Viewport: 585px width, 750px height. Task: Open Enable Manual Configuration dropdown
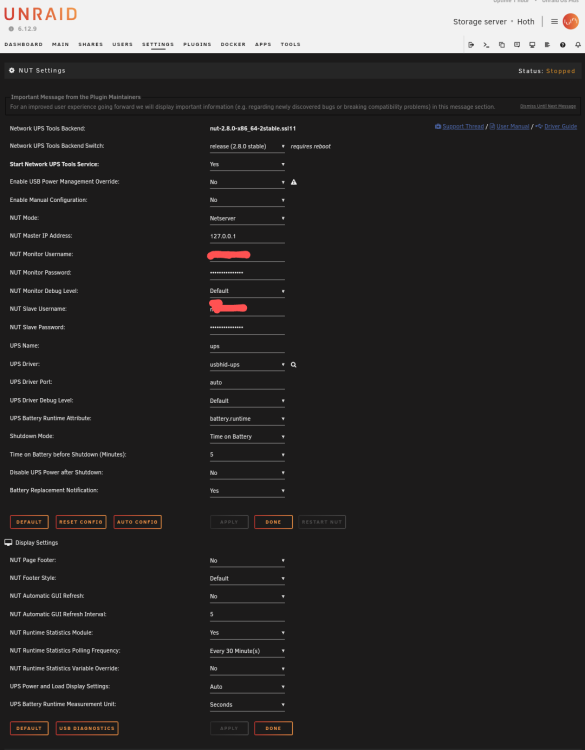(247, 200)
